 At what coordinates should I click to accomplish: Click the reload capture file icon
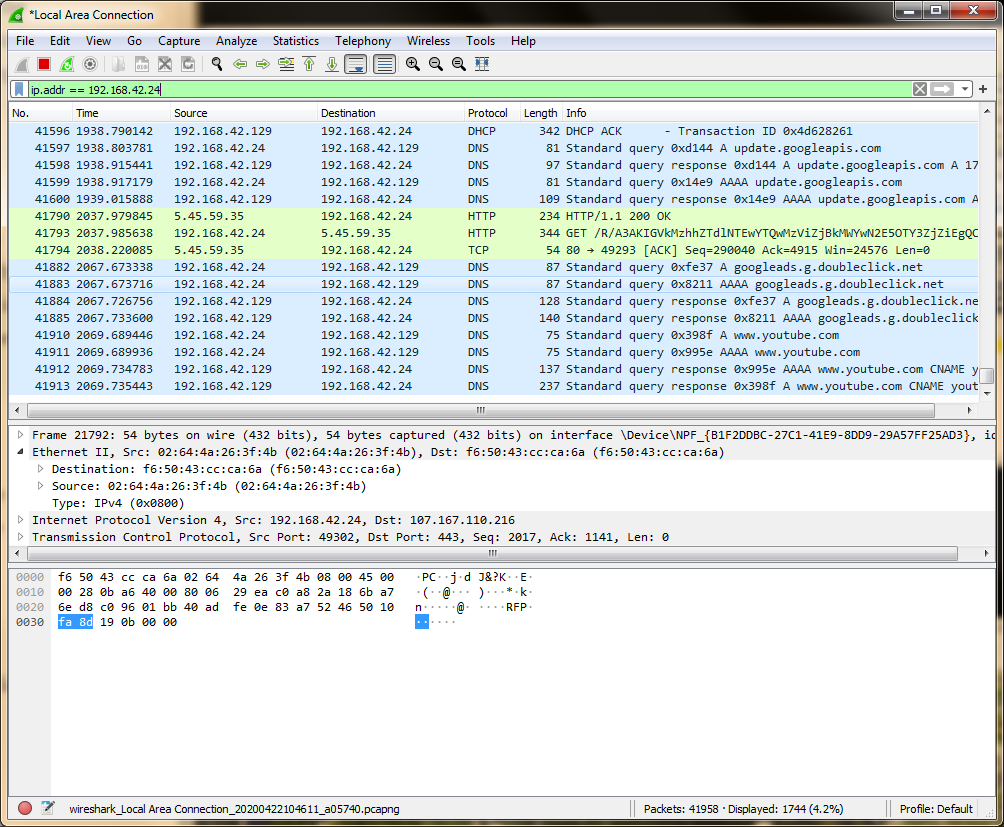[x=188, y=64]
